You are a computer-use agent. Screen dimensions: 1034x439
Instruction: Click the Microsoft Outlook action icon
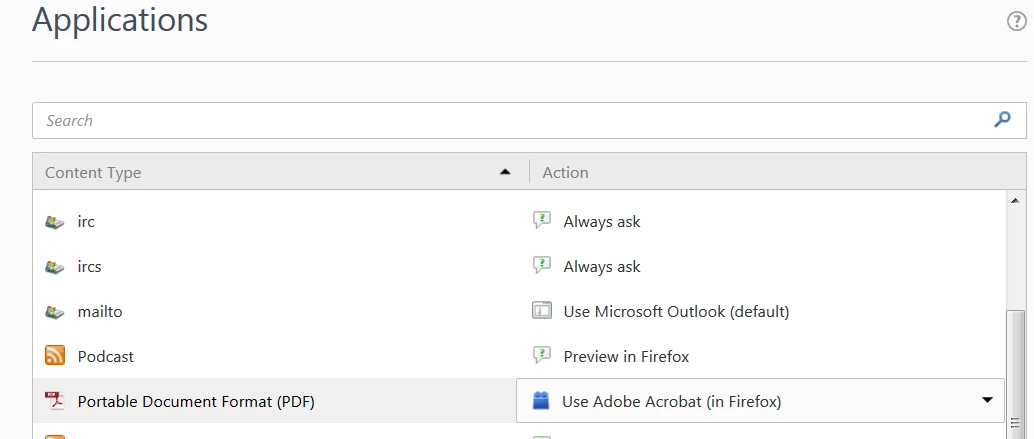pos(542,311)
